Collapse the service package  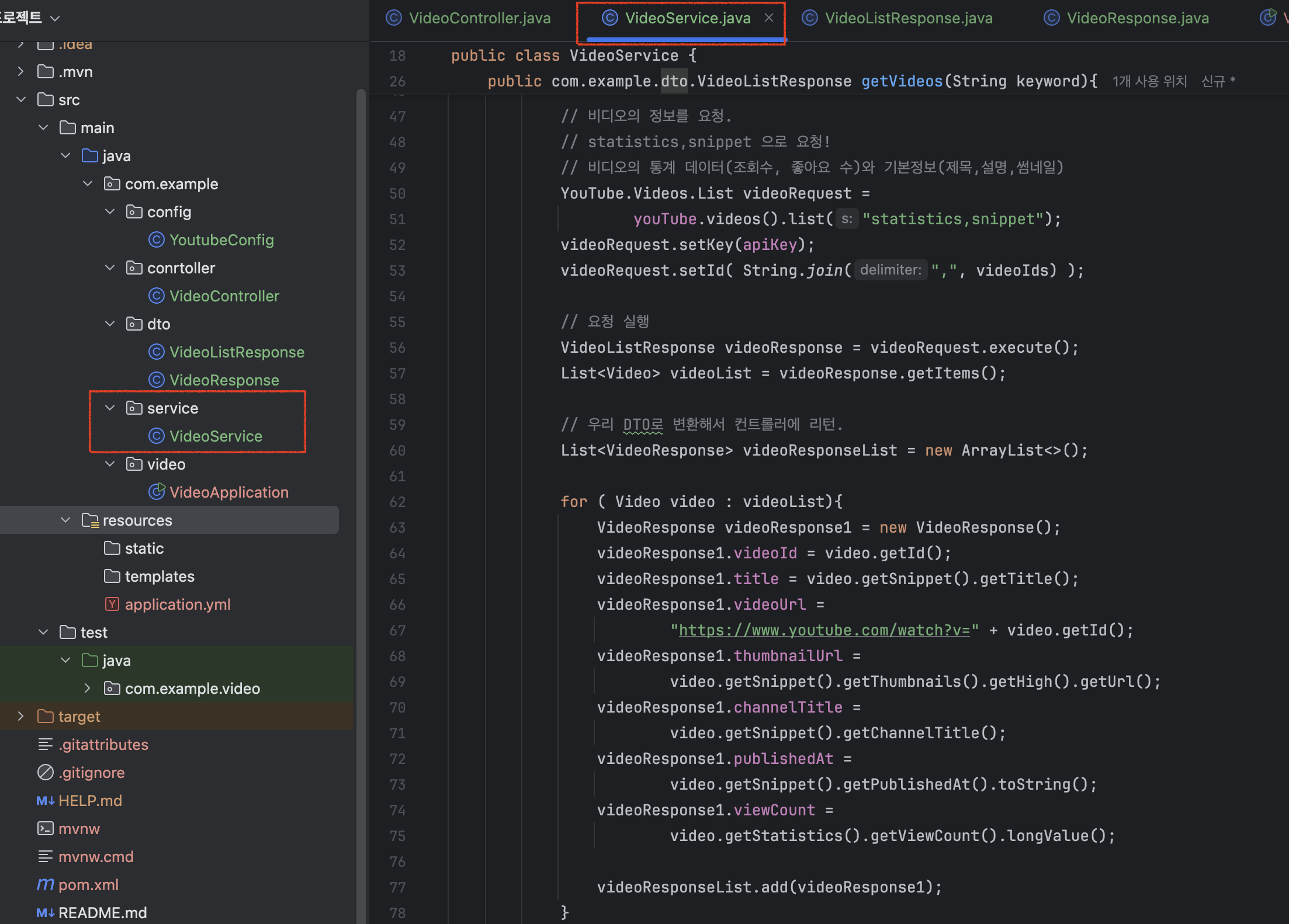tap(110, 408)
